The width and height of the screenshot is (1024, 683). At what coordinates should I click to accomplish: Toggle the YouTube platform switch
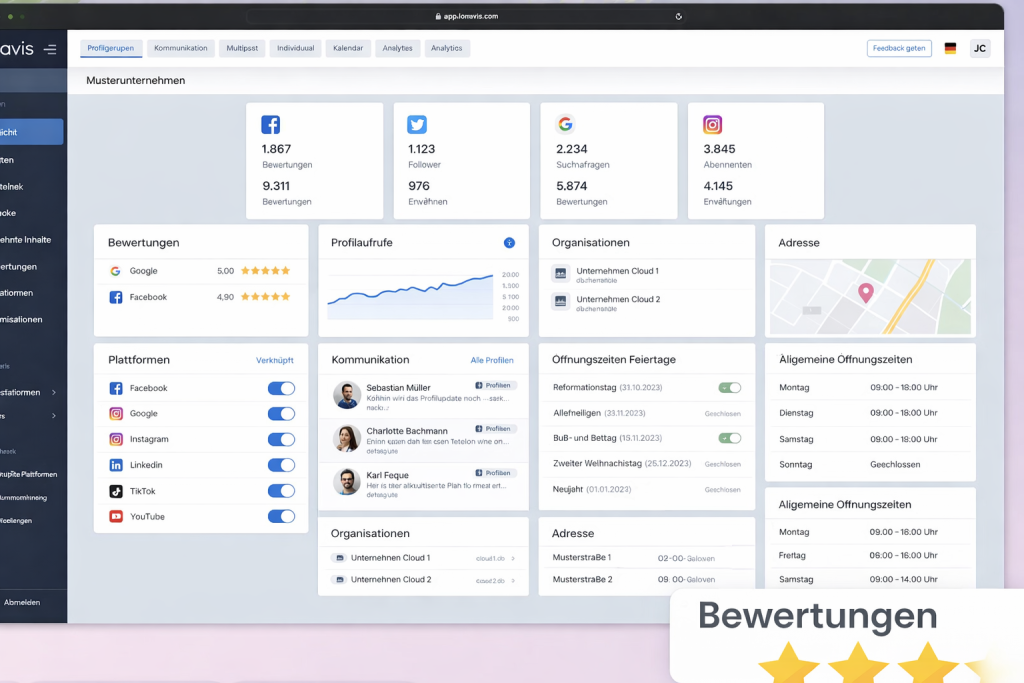[281, 516]
